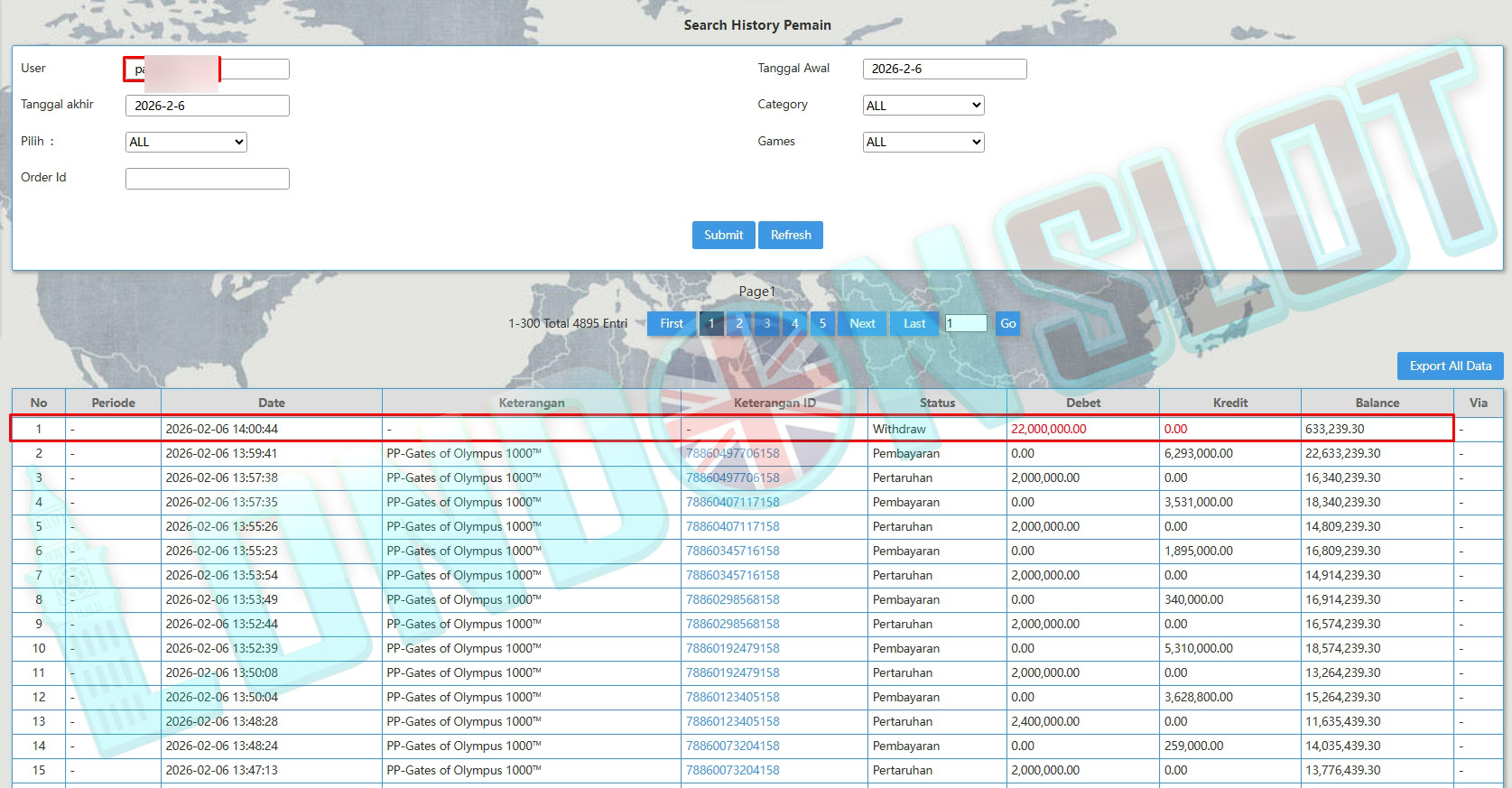
Task: Click the Balance column header
Action: 1377,403
